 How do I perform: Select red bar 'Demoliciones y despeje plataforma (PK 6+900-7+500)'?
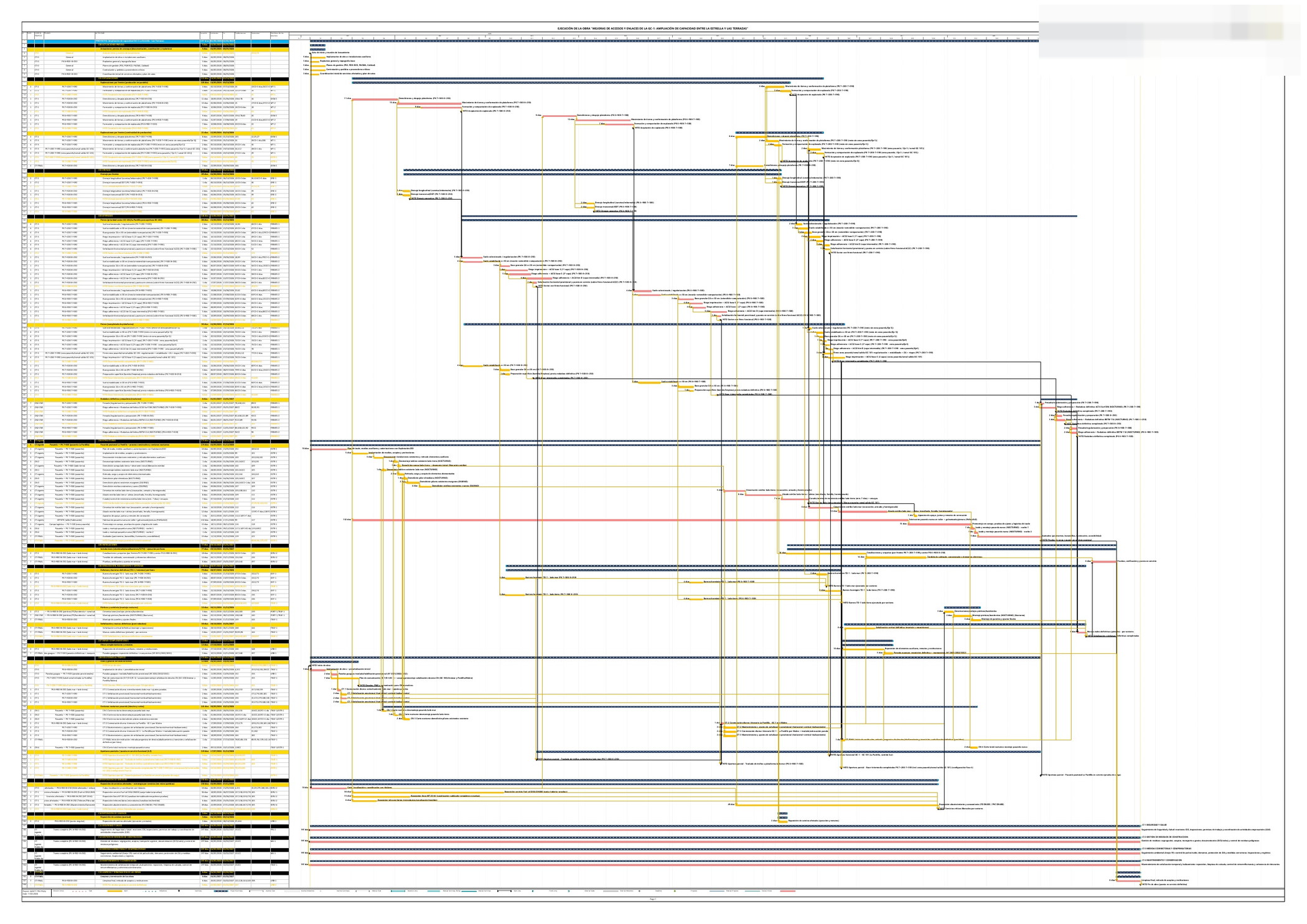coord(560,115)
